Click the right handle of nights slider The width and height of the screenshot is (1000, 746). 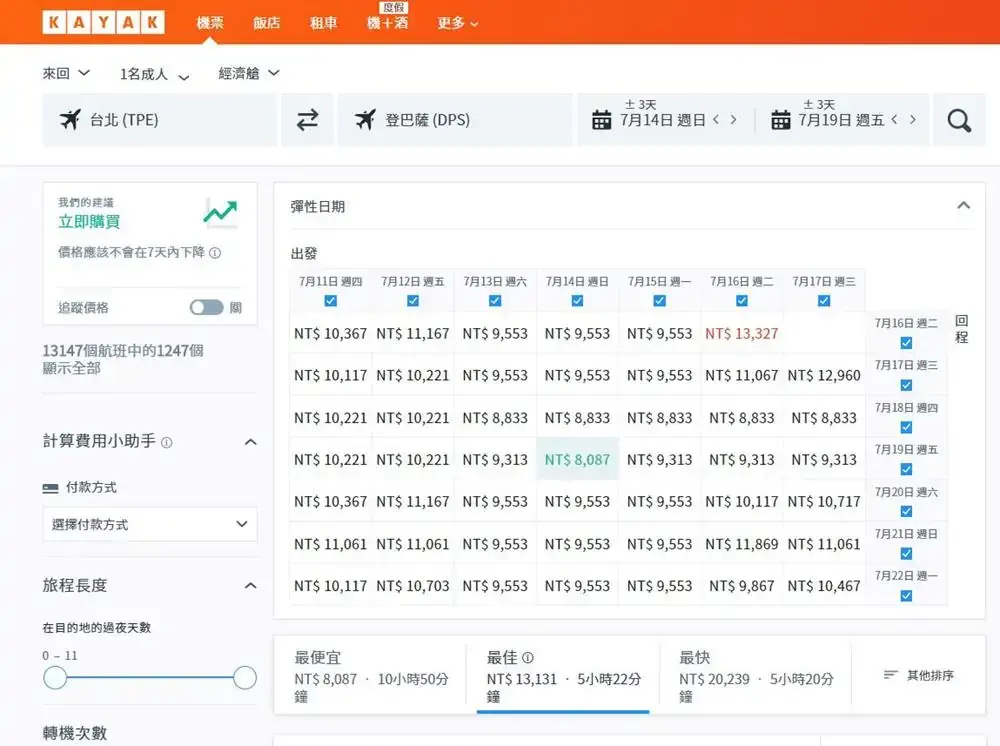[x=245, y=677]
